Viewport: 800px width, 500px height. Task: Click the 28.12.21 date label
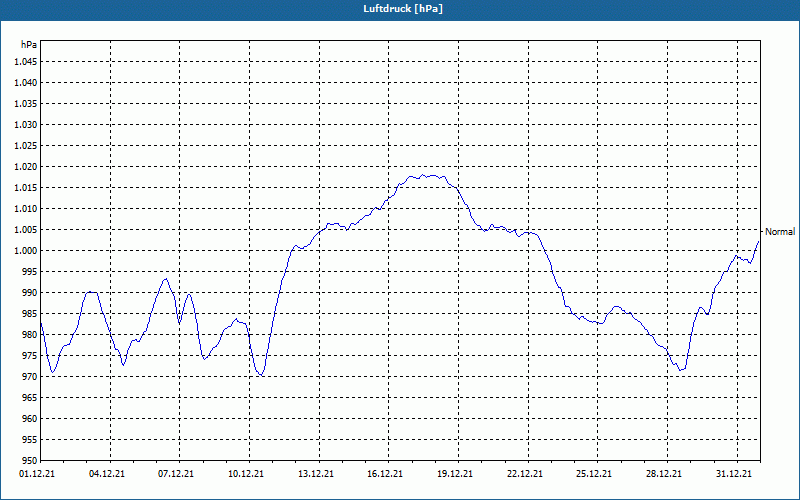point(664,474)
